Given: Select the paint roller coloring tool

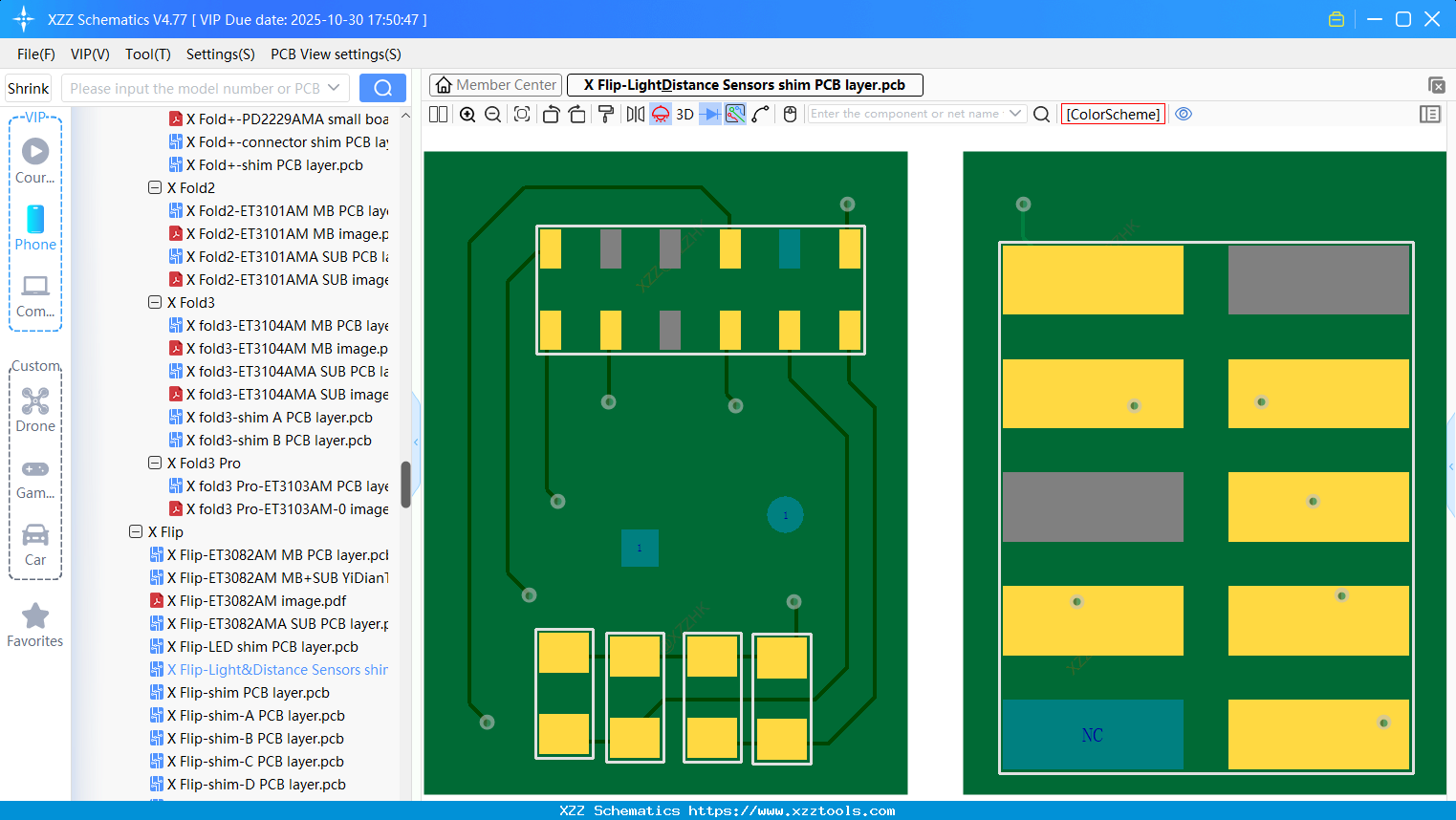Looking at the screenshot, I should point(605,114).
